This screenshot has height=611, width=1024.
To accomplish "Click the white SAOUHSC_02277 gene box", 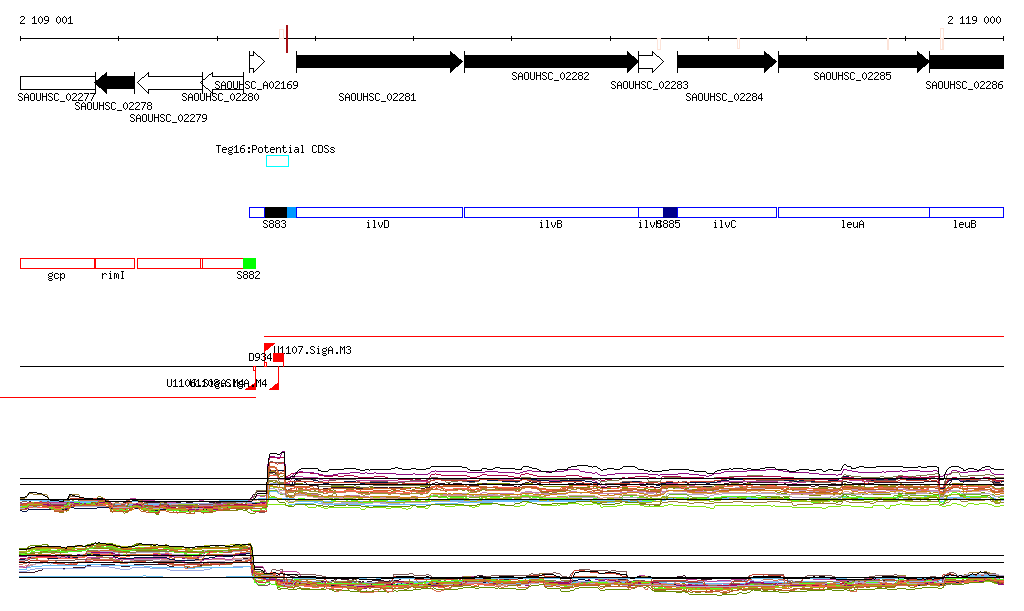I will [x=57, y=82].
